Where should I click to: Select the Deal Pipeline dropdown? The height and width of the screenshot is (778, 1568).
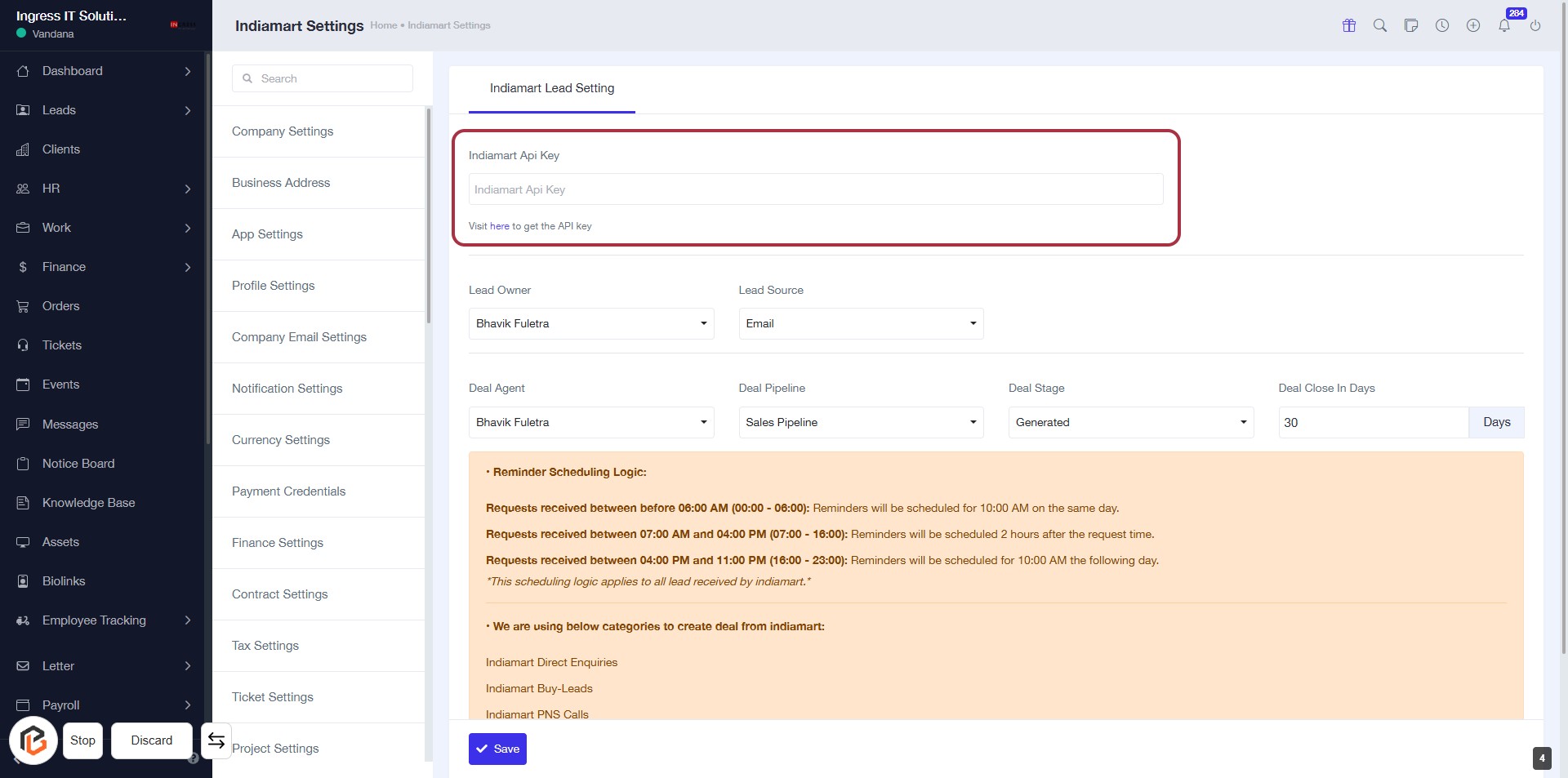pos(861,422)
